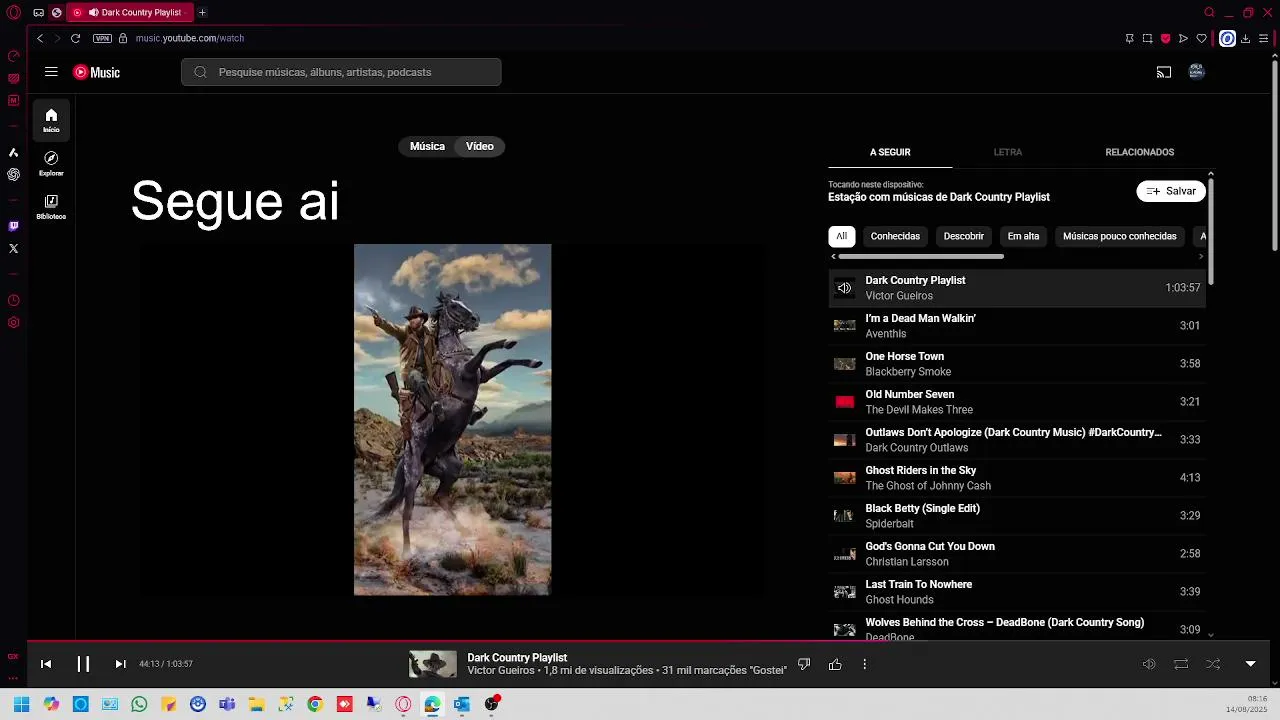Click the Salvar button
The height and width of the screenshot is (720, 1280).
coord(1171,191)
